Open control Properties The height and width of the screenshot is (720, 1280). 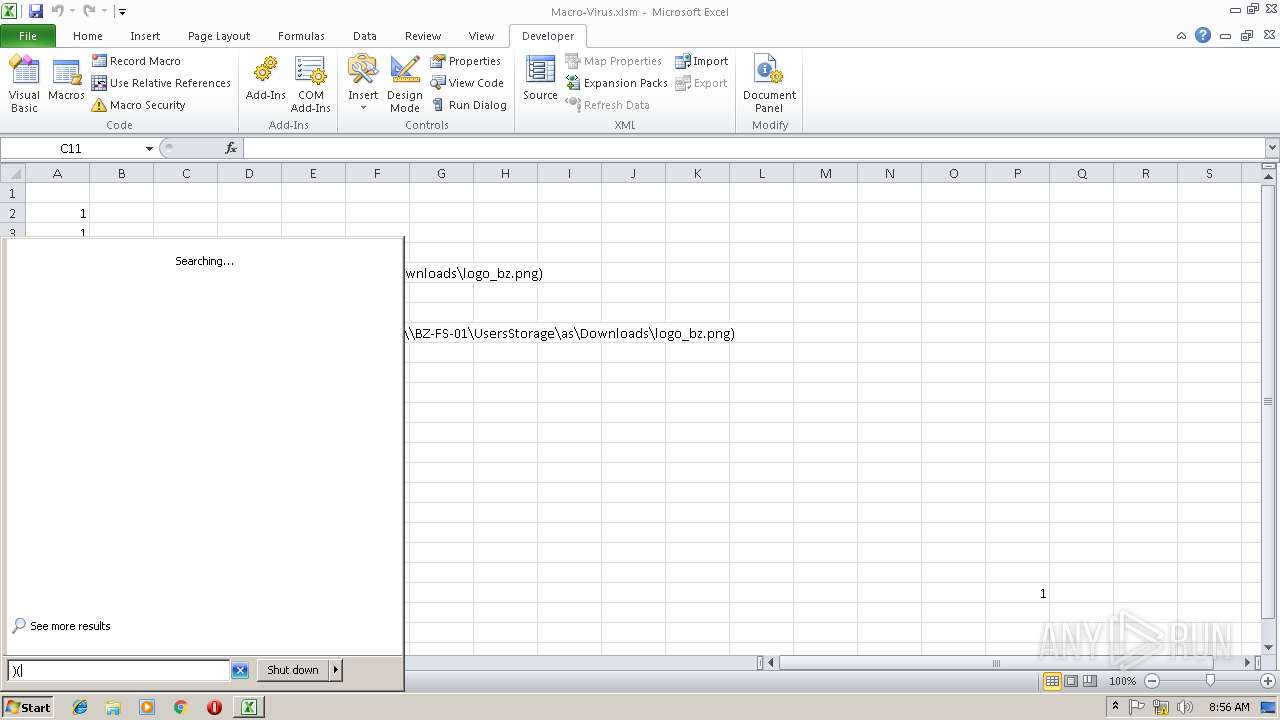click(x=466, y=61)
